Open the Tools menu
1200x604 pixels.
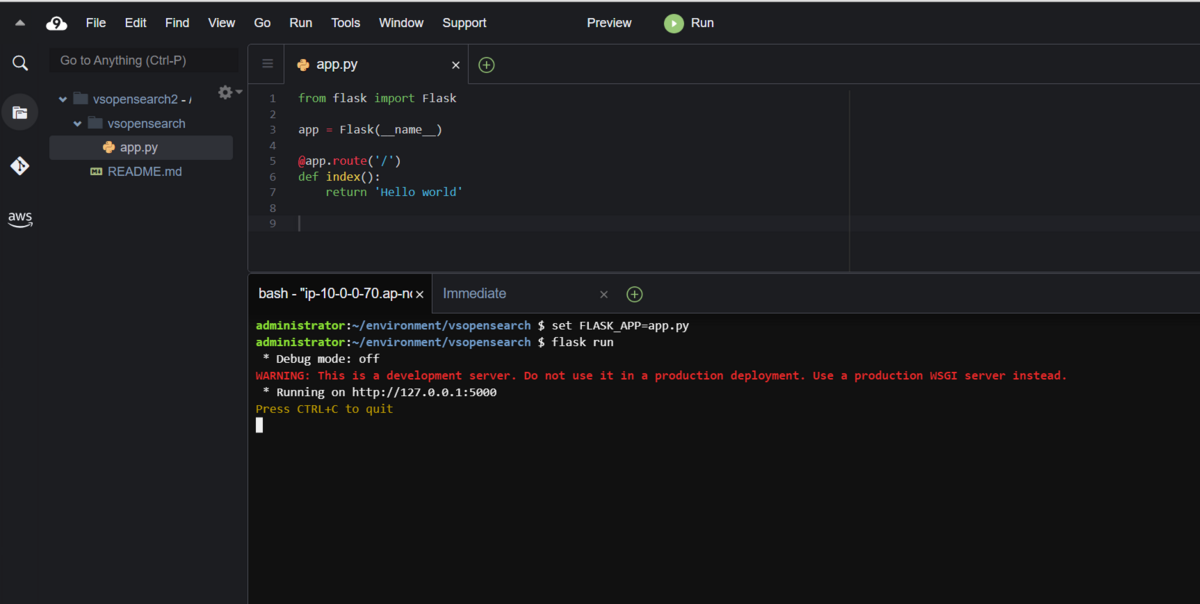point(346,23)
